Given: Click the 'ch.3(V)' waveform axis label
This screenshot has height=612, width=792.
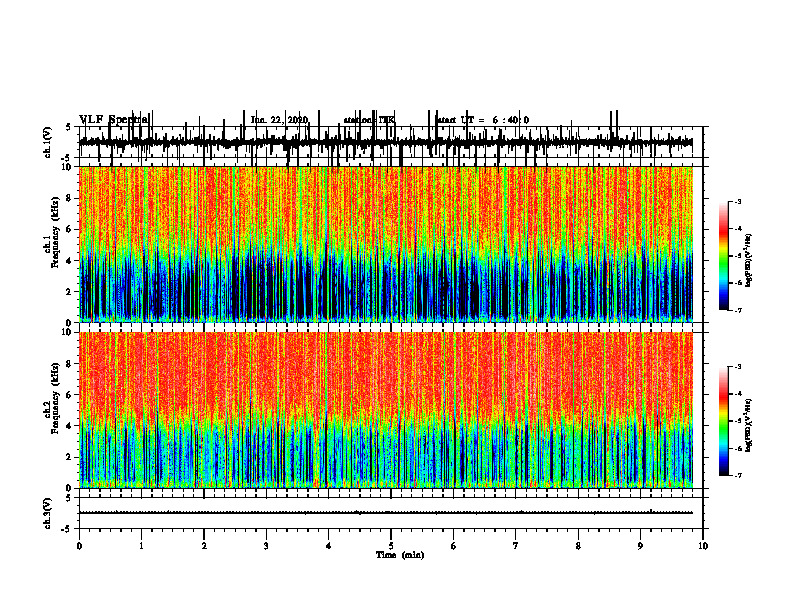Looking at the screenshot, I should (48, 513).
